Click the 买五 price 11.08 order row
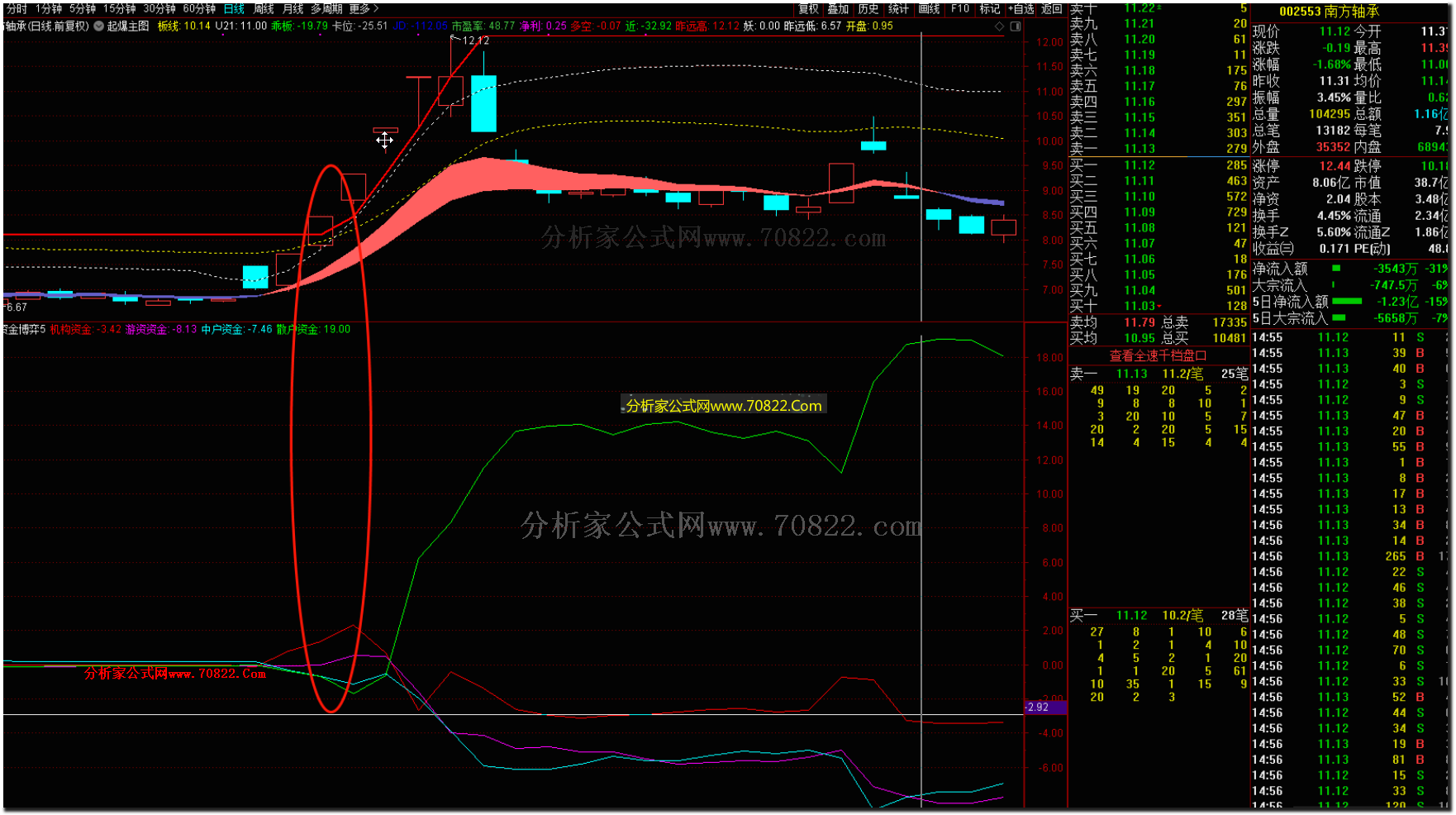 coord(1159,228)
